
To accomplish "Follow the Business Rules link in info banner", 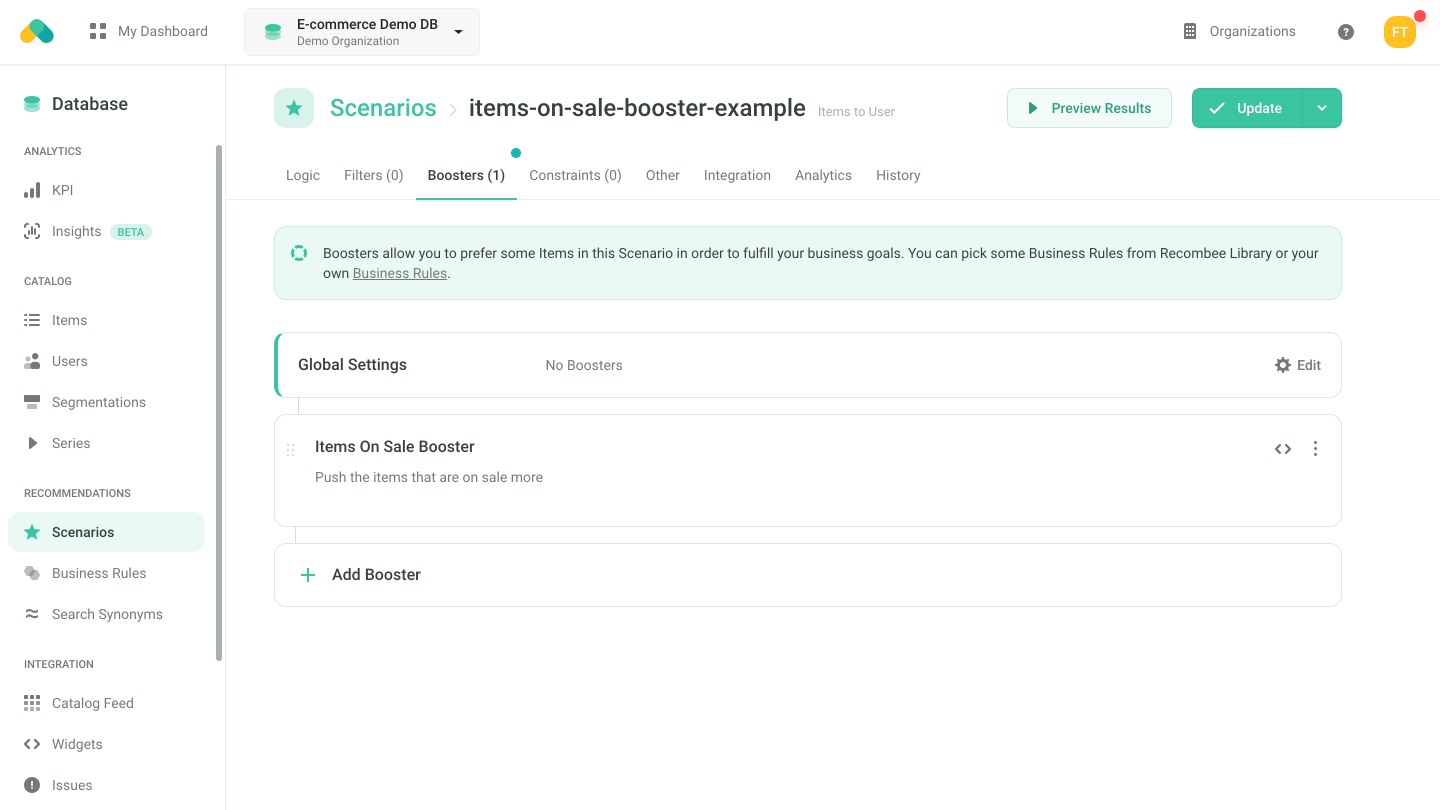I will coord(399,273).
